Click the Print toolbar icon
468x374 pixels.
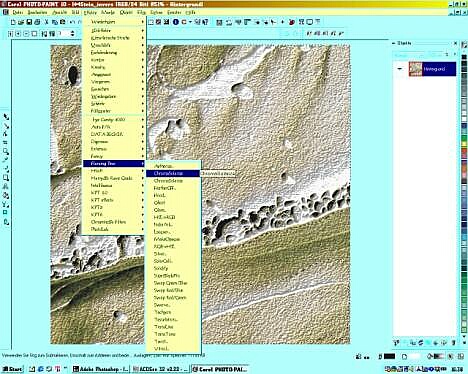click(x=37, y=22)
